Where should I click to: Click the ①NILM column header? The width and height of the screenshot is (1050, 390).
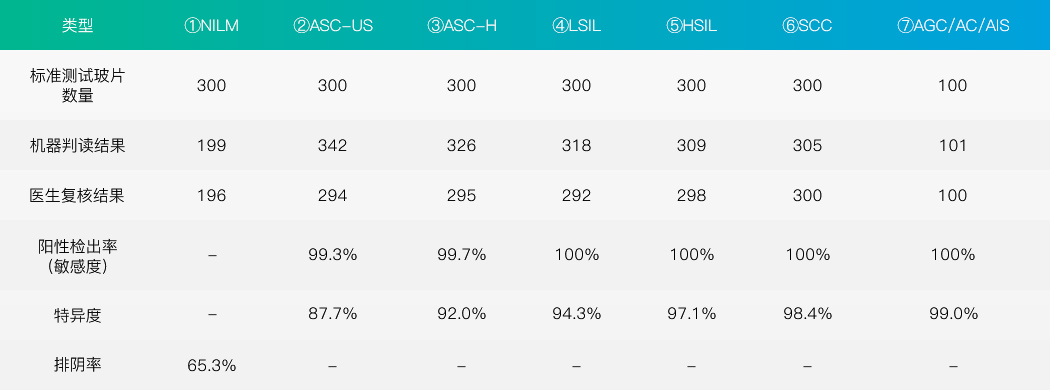tap(211, 26)
